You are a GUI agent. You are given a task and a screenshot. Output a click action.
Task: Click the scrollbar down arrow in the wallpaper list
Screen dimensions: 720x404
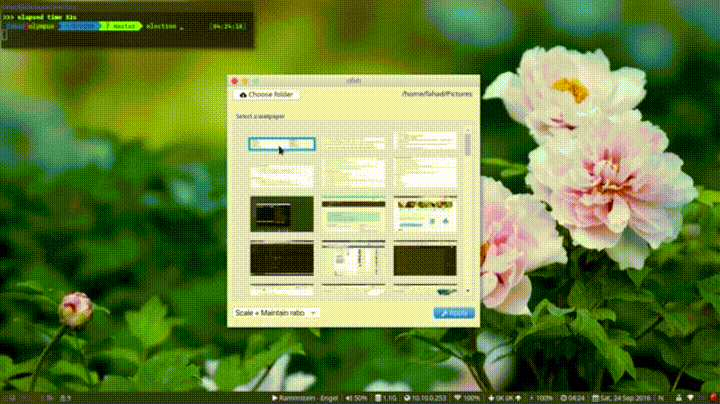[x=468, y=291]
